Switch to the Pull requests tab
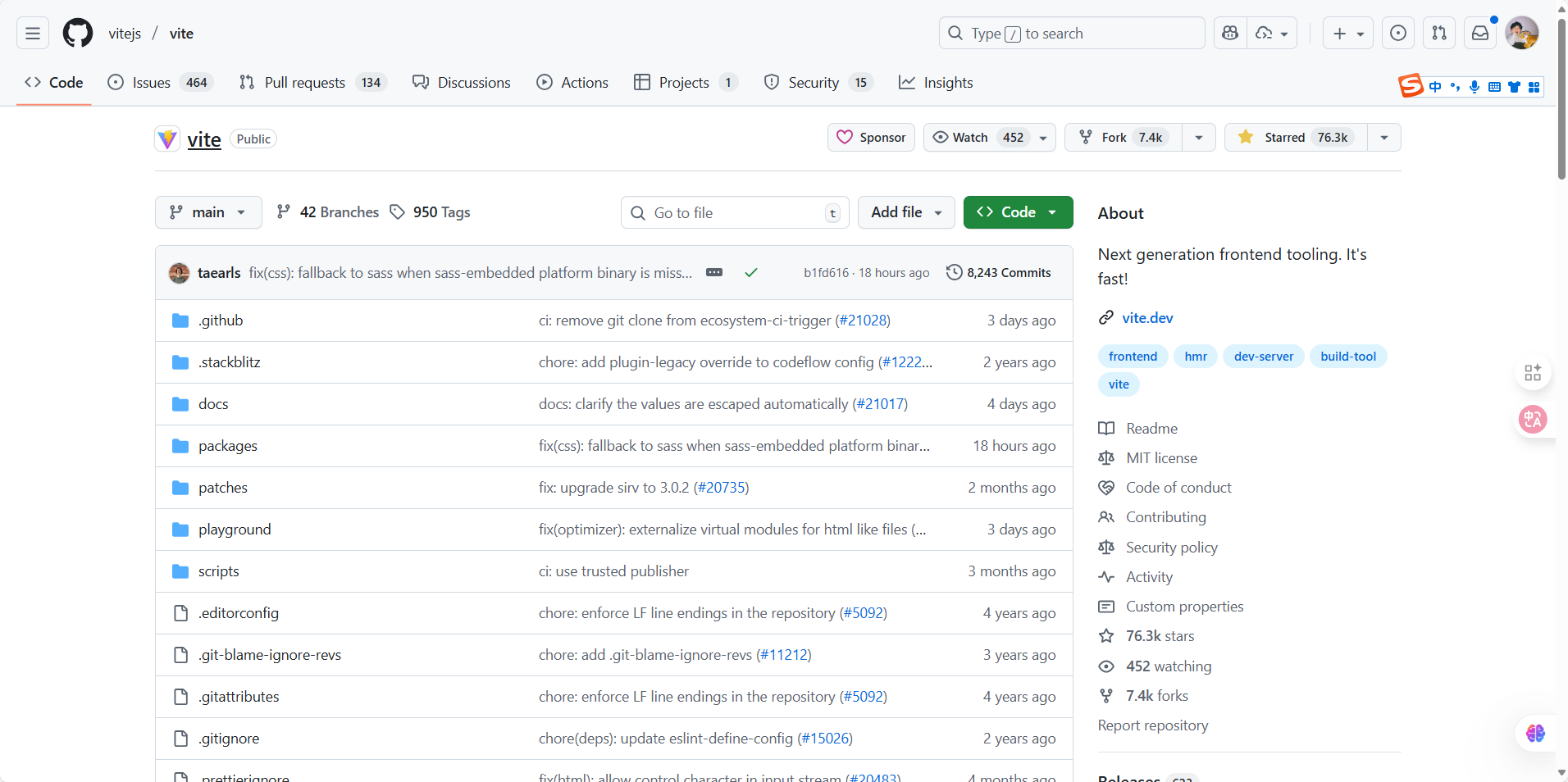The height and width of the screenshot is (782, 1568). click(x=313, y=83)
